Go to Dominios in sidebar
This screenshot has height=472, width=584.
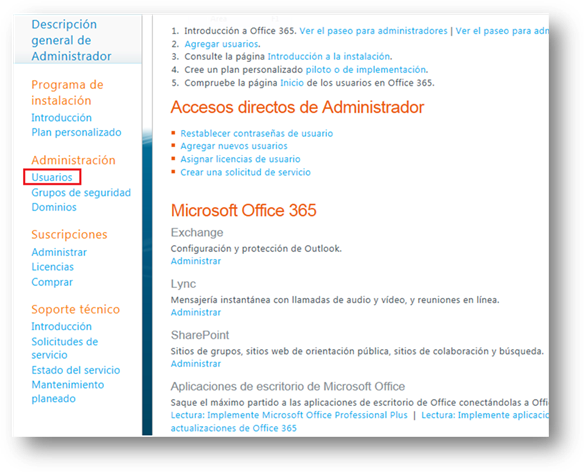tap(54, 207)
